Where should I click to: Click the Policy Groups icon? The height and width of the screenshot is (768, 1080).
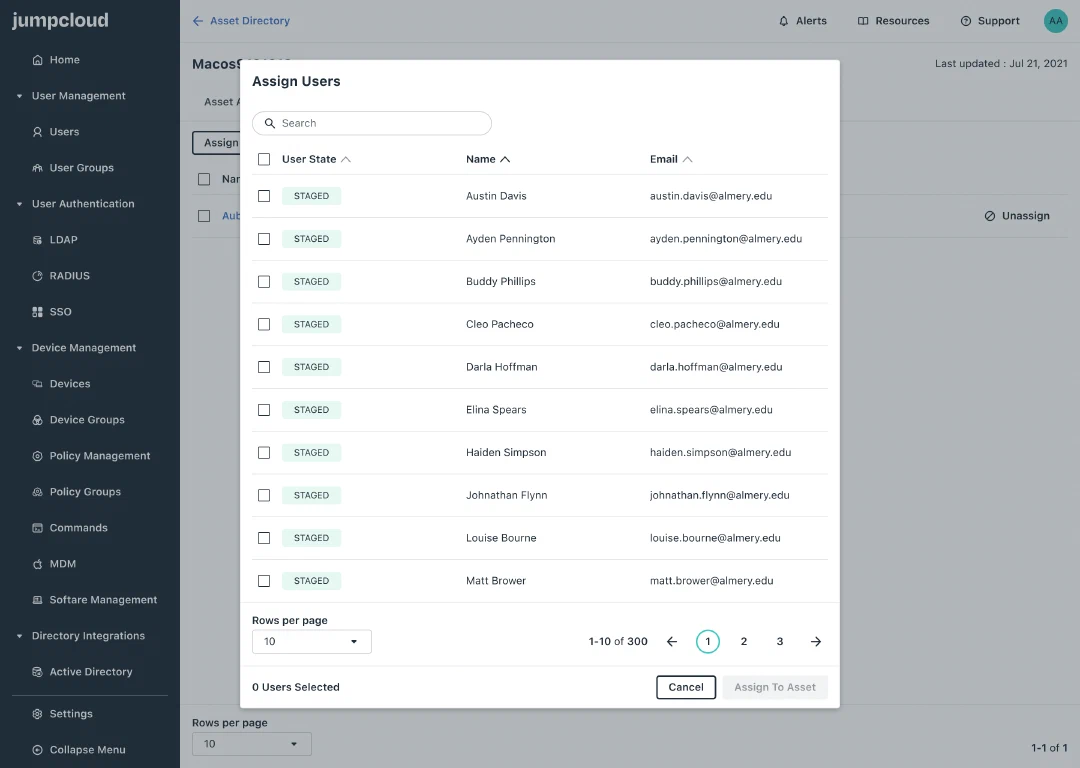point(37,492)
